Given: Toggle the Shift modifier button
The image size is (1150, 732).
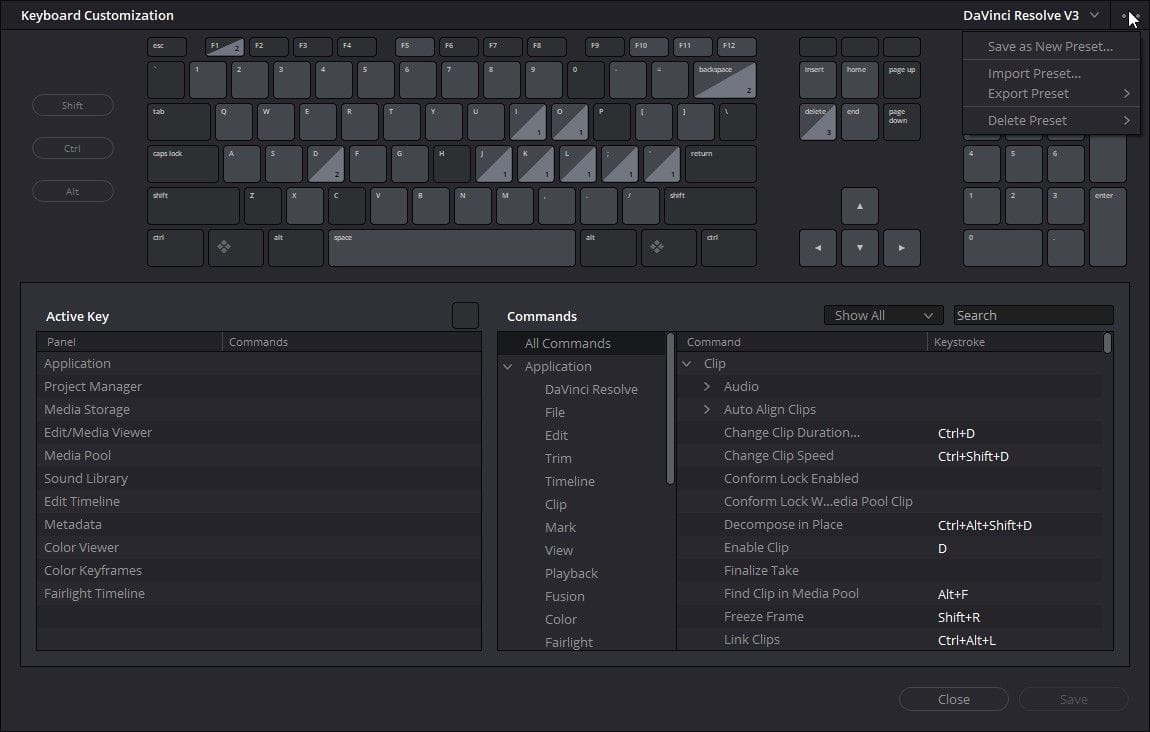Looking at the screenshot, I should coord(73,106).
